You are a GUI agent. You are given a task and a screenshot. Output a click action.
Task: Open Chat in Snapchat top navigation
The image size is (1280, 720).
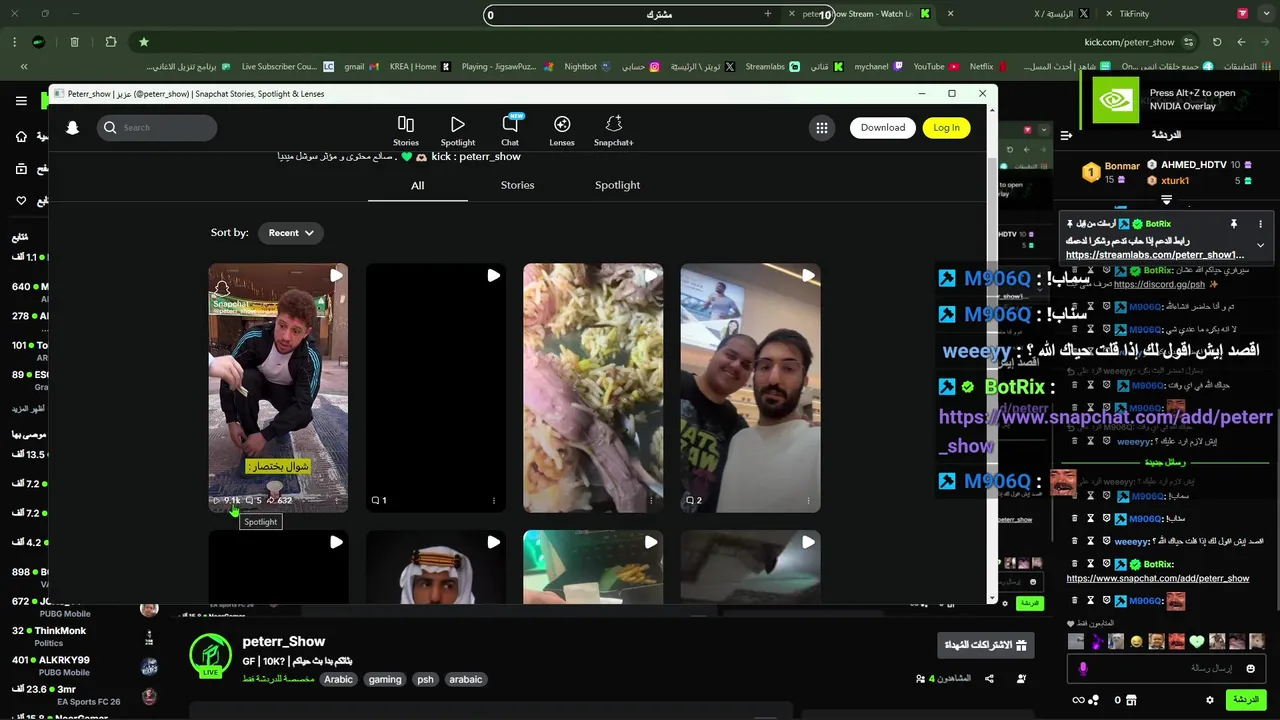pos(510,130)
